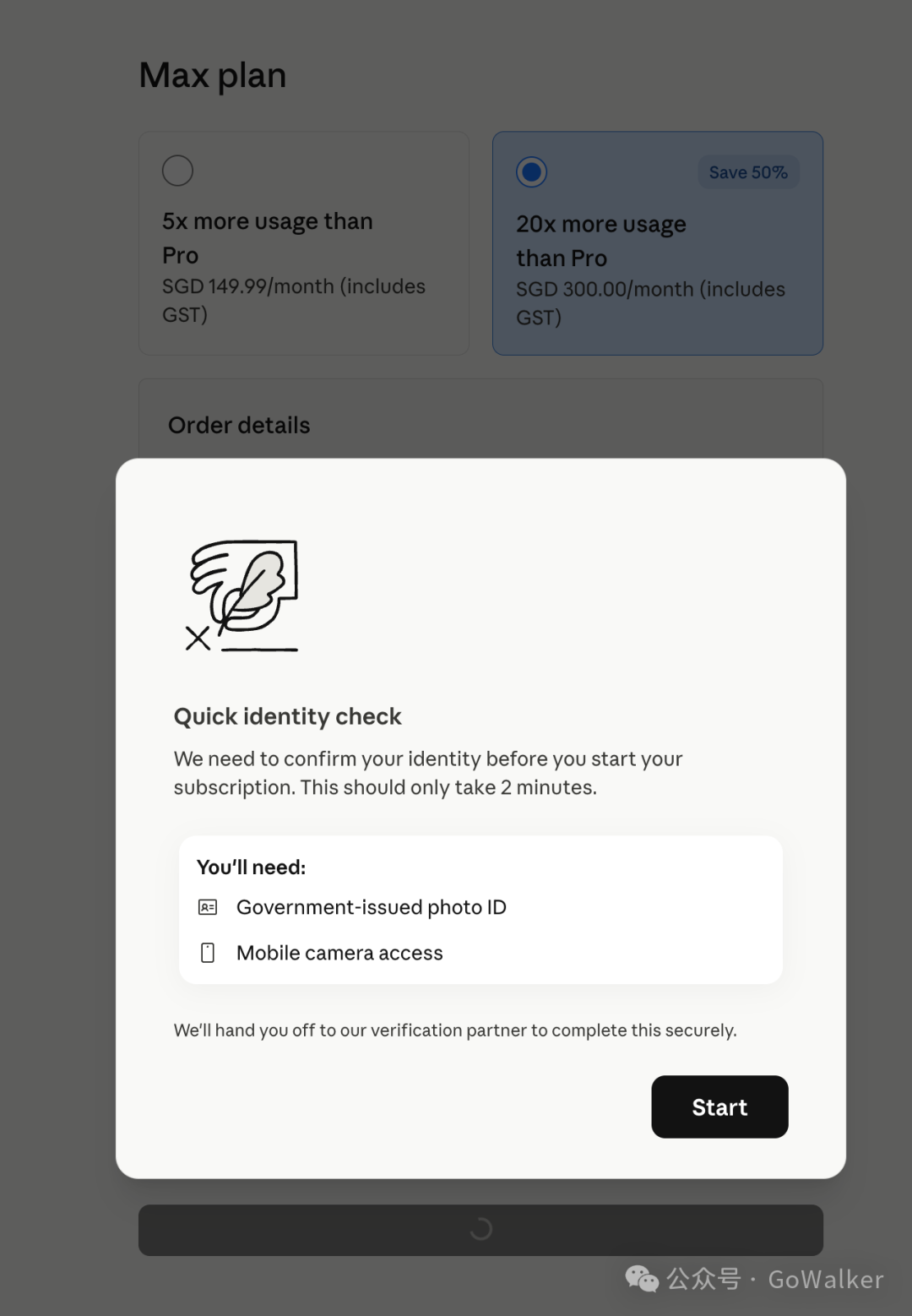Screen dimensions: 912x1316
Task: Choose the SGD 300.00/month plan card
Action: 658,243
